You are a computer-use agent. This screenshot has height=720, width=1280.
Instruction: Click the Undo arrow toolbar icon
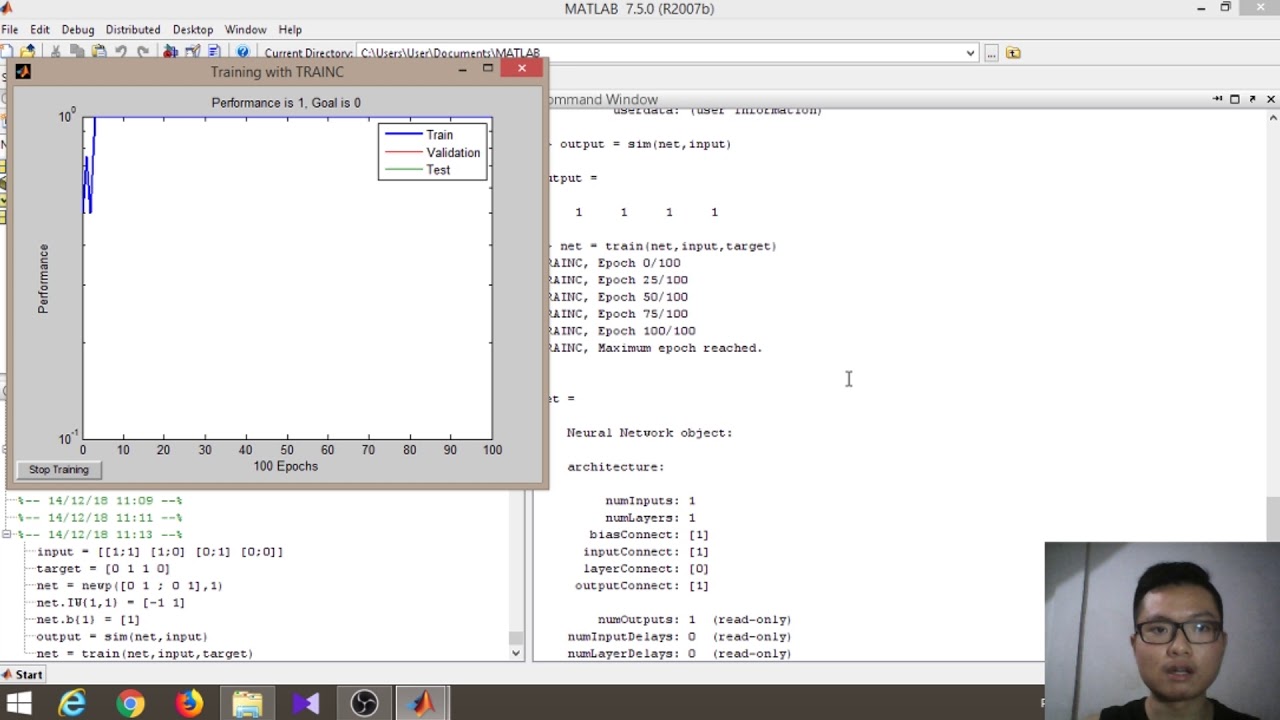coord(121,52)
